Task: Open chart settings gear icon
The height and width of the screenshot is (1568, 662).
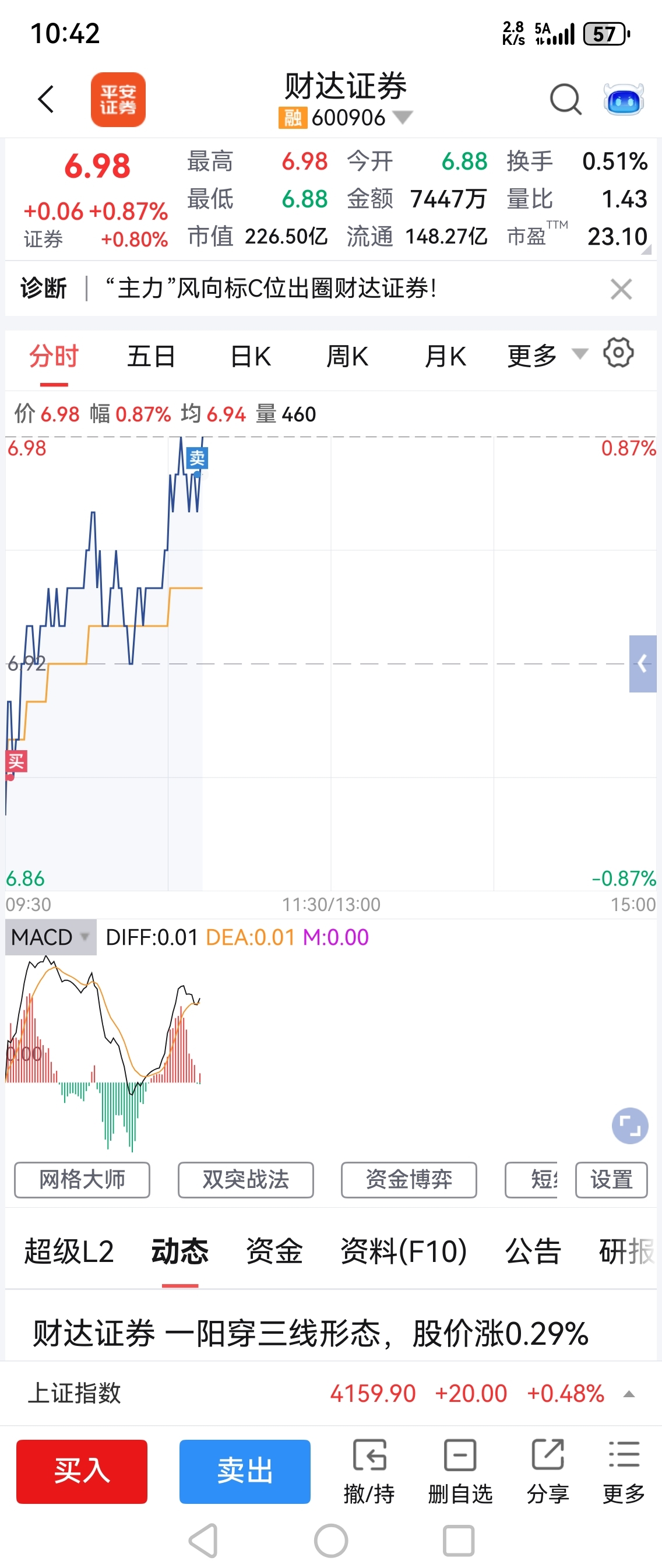Action: [618, 353]
